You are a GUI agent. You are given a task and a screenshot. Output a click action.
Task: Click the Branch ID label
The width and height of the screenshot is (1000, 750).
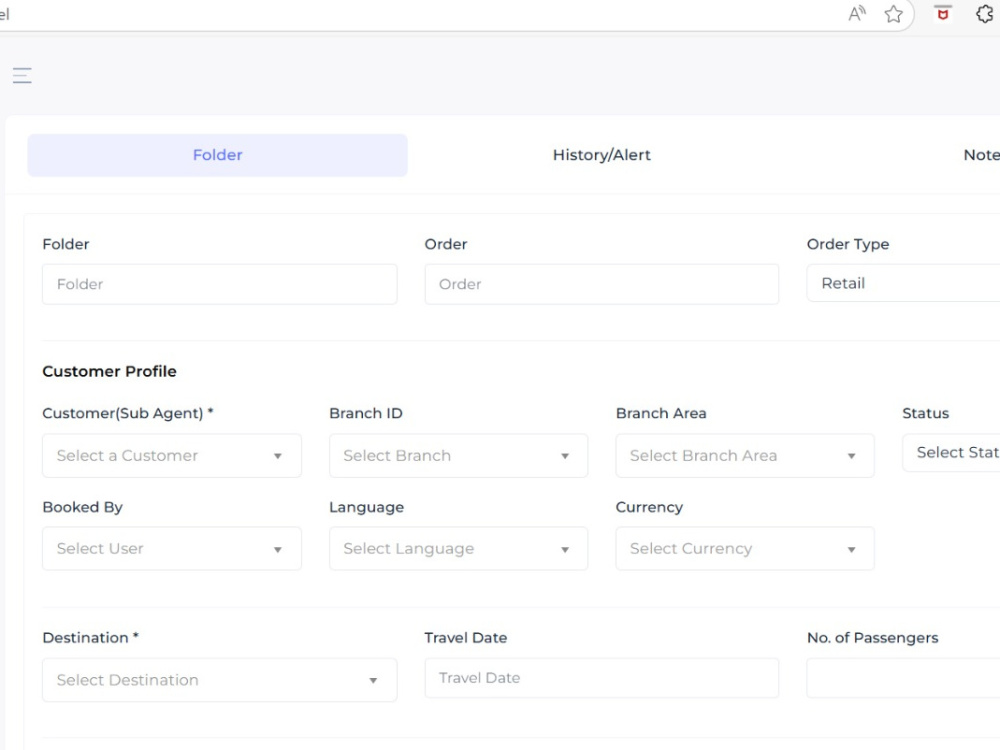pos(365,413)
